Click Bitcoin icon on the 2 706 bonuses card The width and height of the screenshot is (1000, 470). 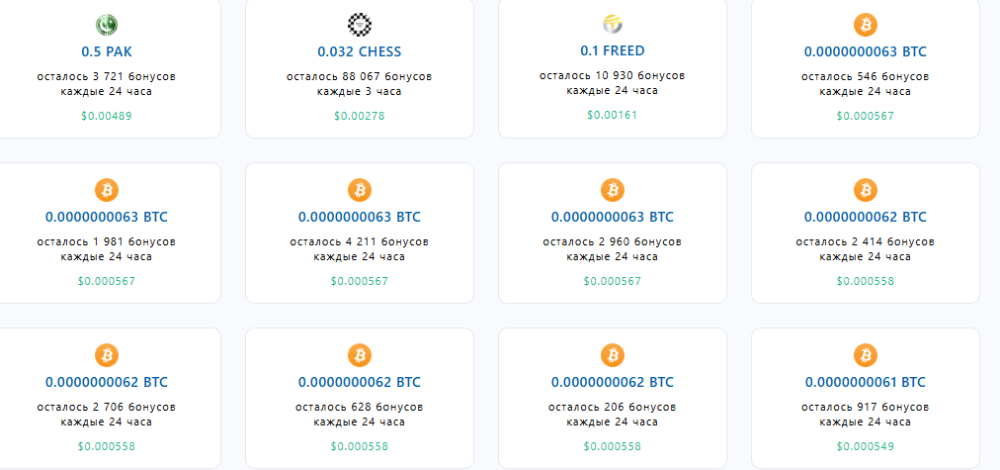pos(106,354)
